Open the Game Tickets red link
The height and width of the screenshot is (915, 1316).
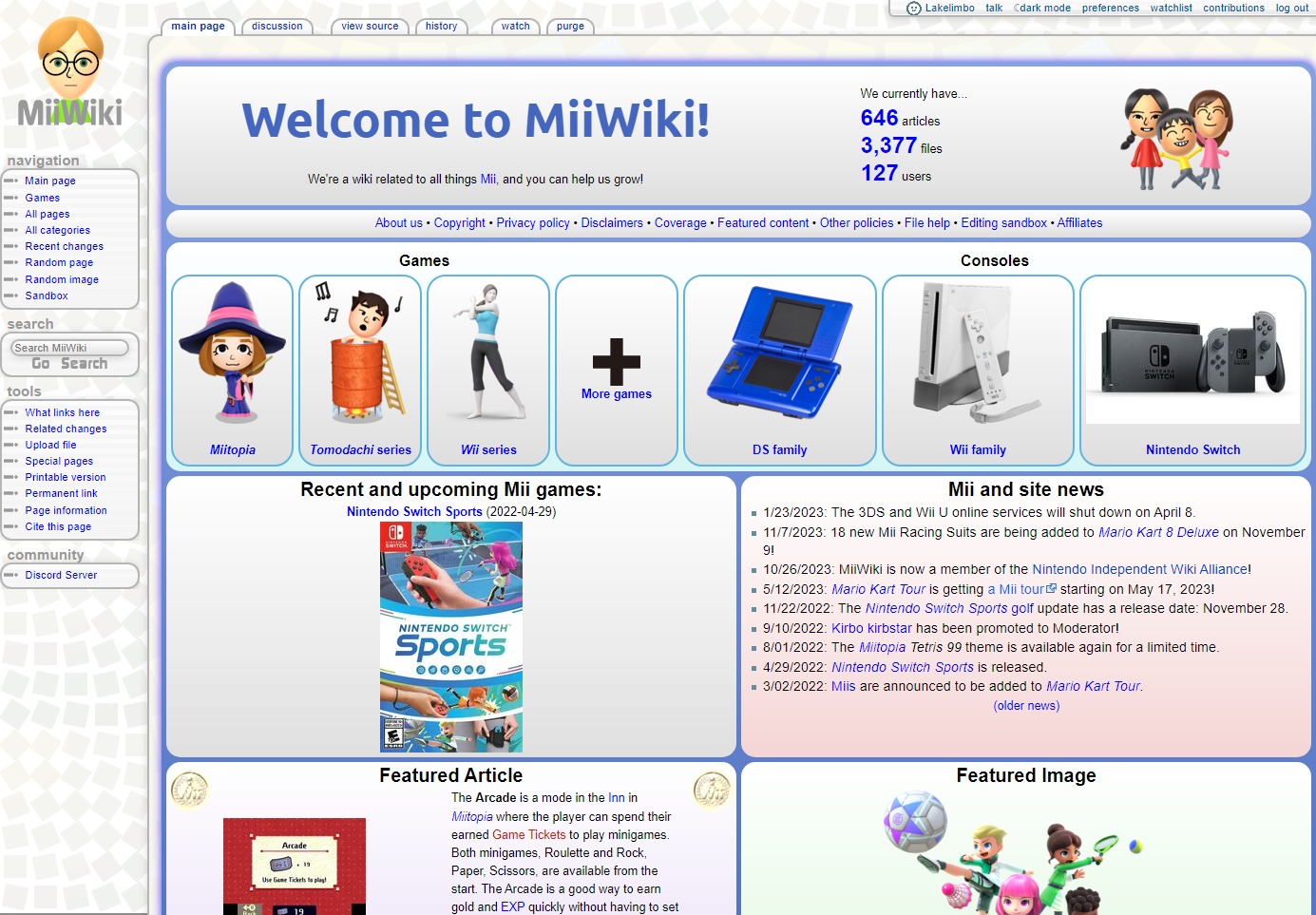click(x=529, y=835)
